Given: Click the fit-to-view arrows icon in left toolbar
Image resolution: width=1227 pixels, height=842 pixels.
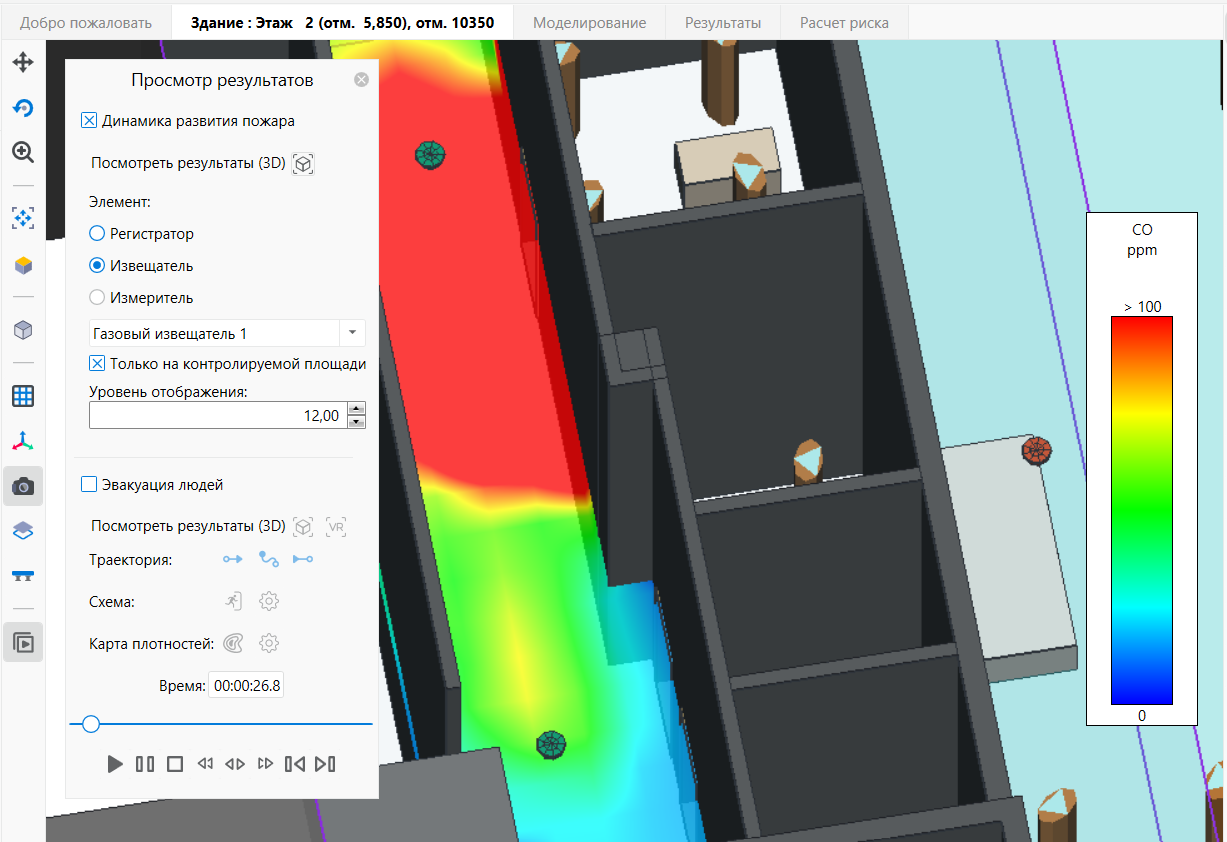Looking at the screenshot, I should coord(22,218).
